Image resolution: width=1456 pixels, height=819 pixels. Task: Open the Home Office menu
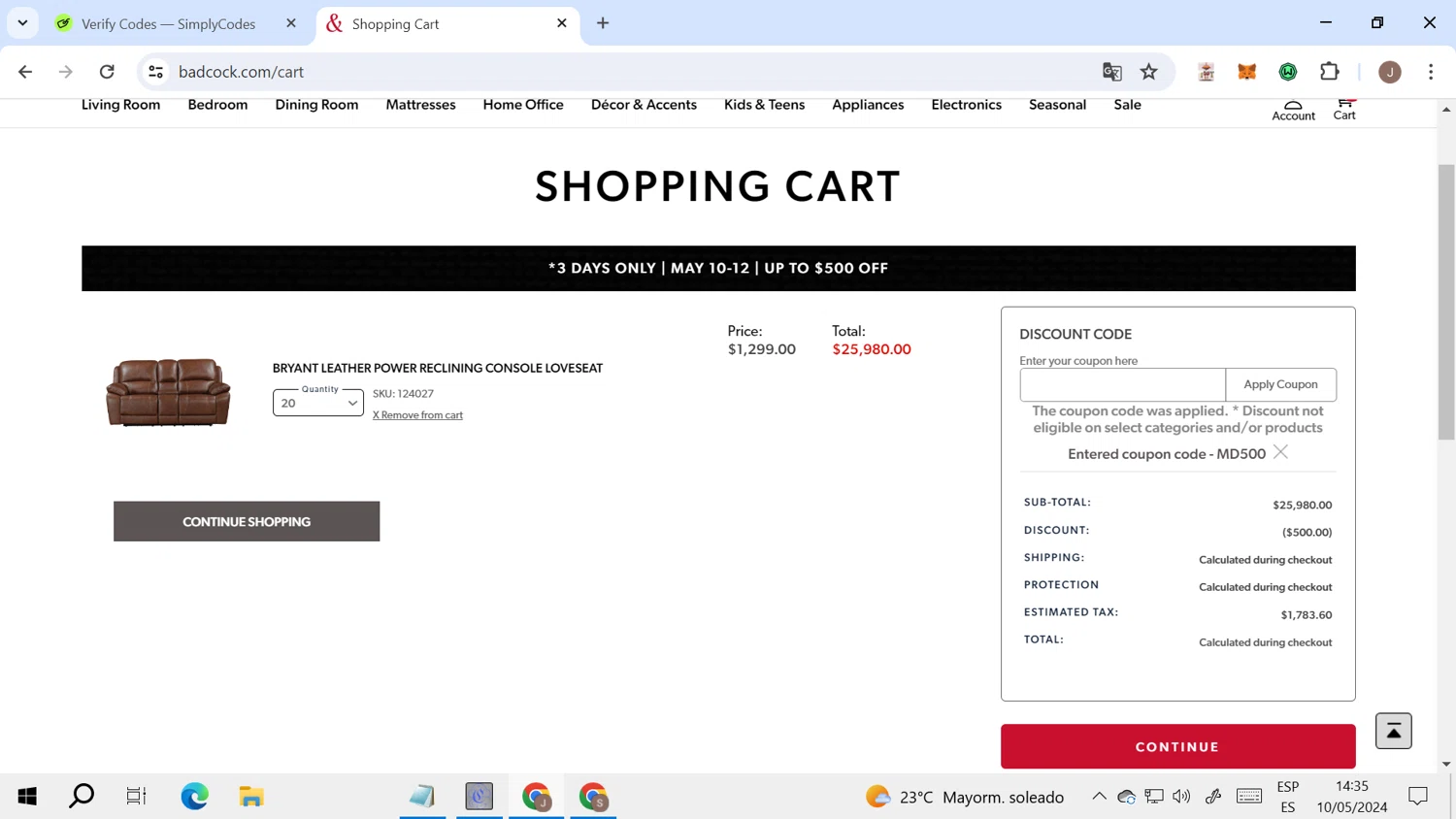523,105
